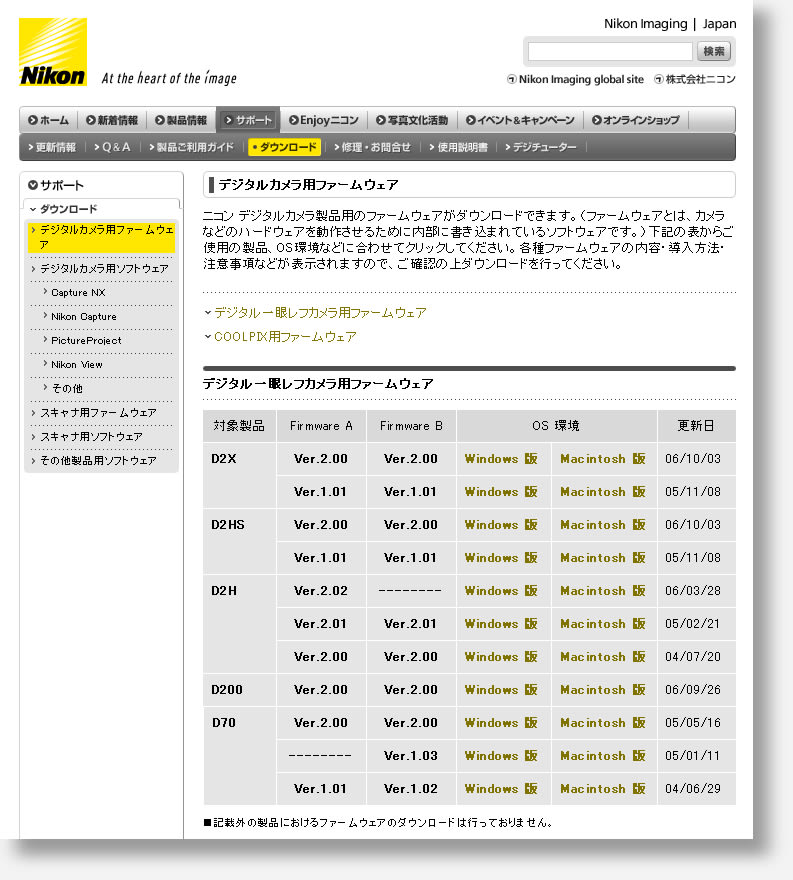Select the 新着情報 menu tab
Screen dimensions: 793x880
coord(112,120)
